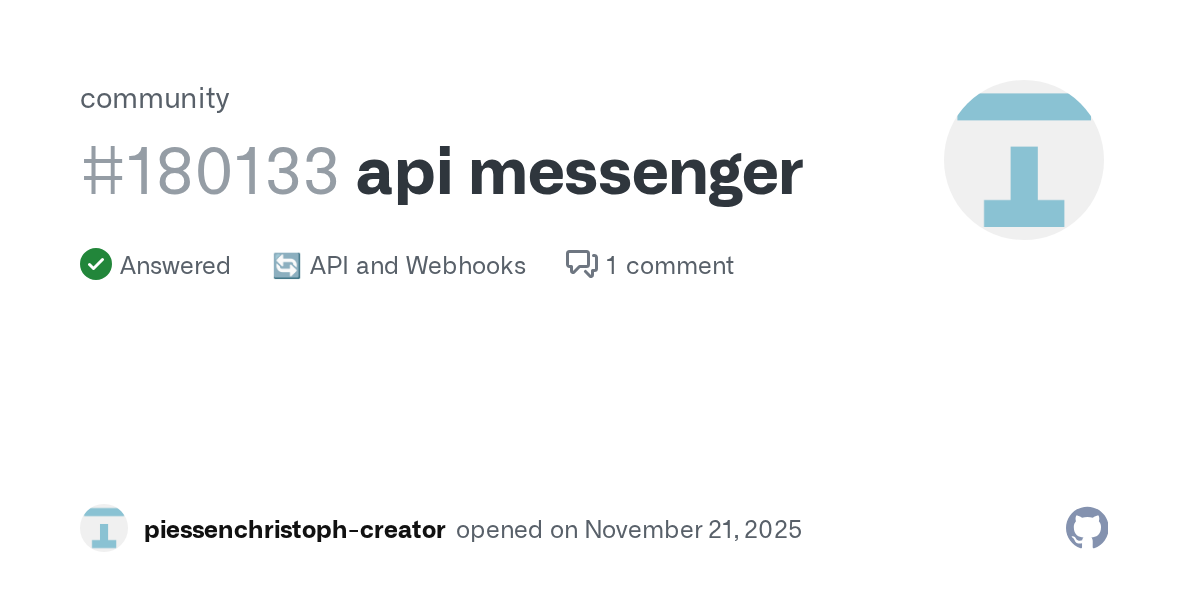Click the API and Webhooks arrows icon

click(x=287, y=266)
